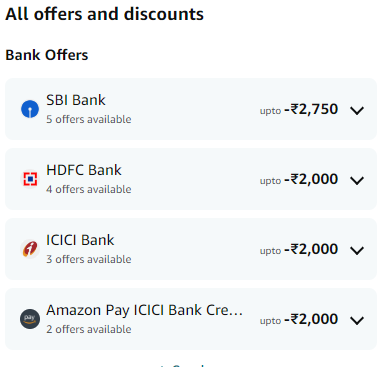Select the SBI Bank title text

[x=76, y=100]
